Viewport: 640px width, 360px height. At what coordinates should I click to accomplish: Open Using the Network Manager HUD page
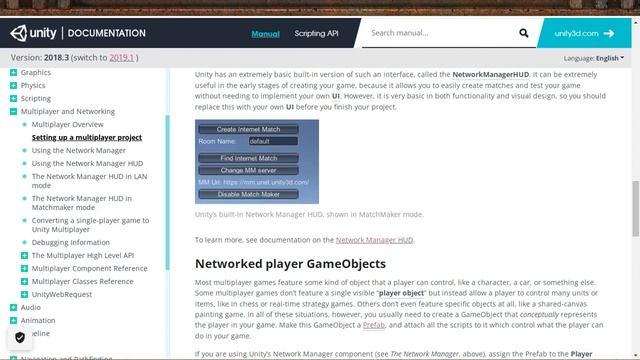[x=87, y=163]
